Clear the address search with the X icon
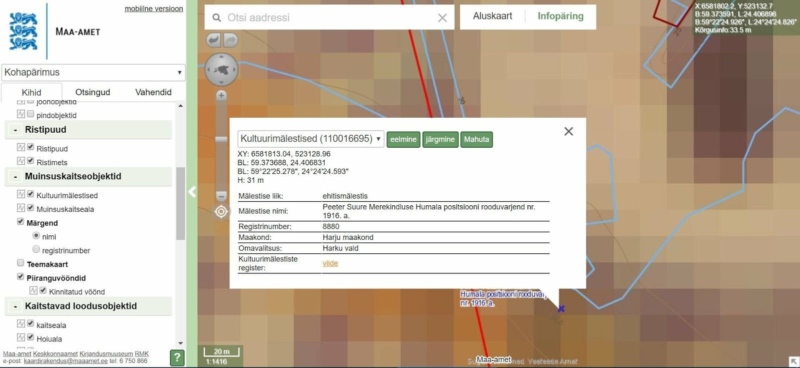 (x=442, y=18)
